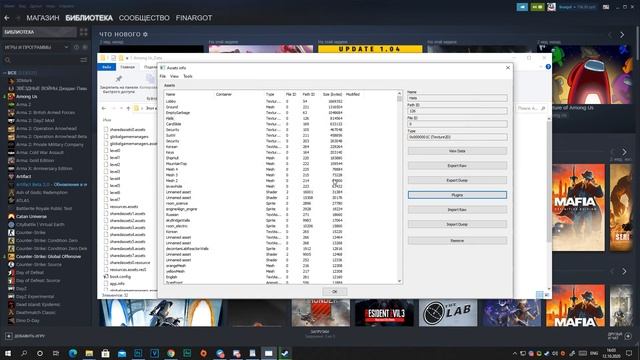The image size is (640, 360).
Task: Click the Import Raw button
Action: [x=457, y=210]
